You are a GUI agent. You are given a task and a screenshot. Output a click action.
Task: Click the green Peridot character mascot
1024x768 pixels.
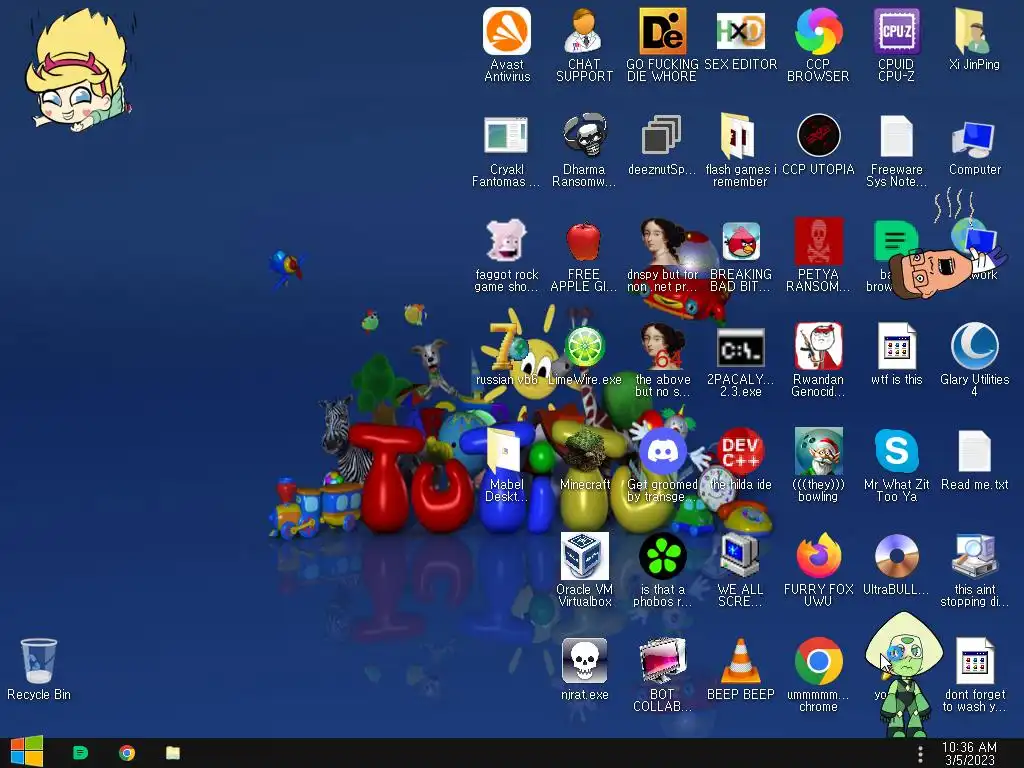coord(904,673)
